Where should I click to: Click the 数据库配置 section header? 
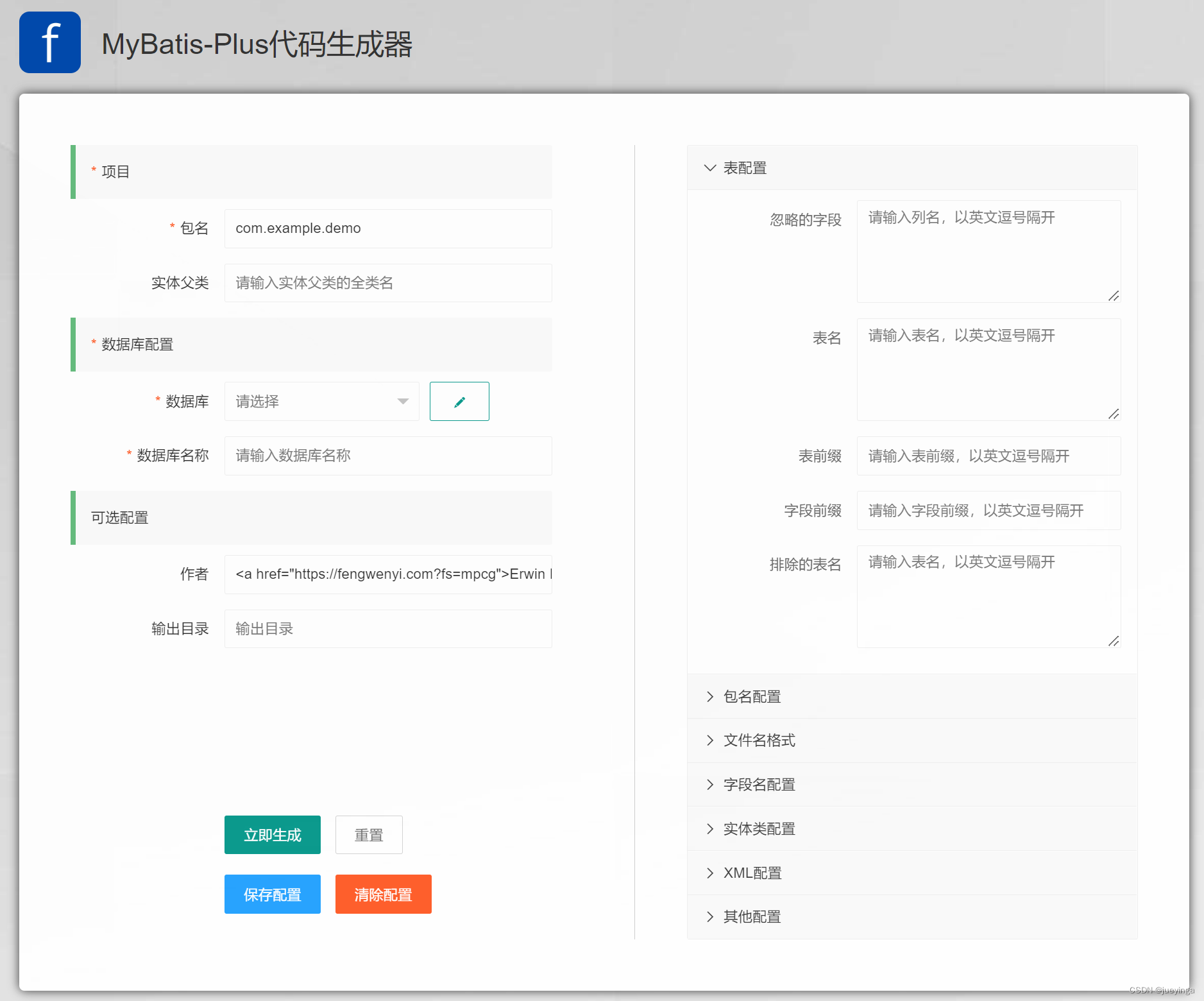312,345
